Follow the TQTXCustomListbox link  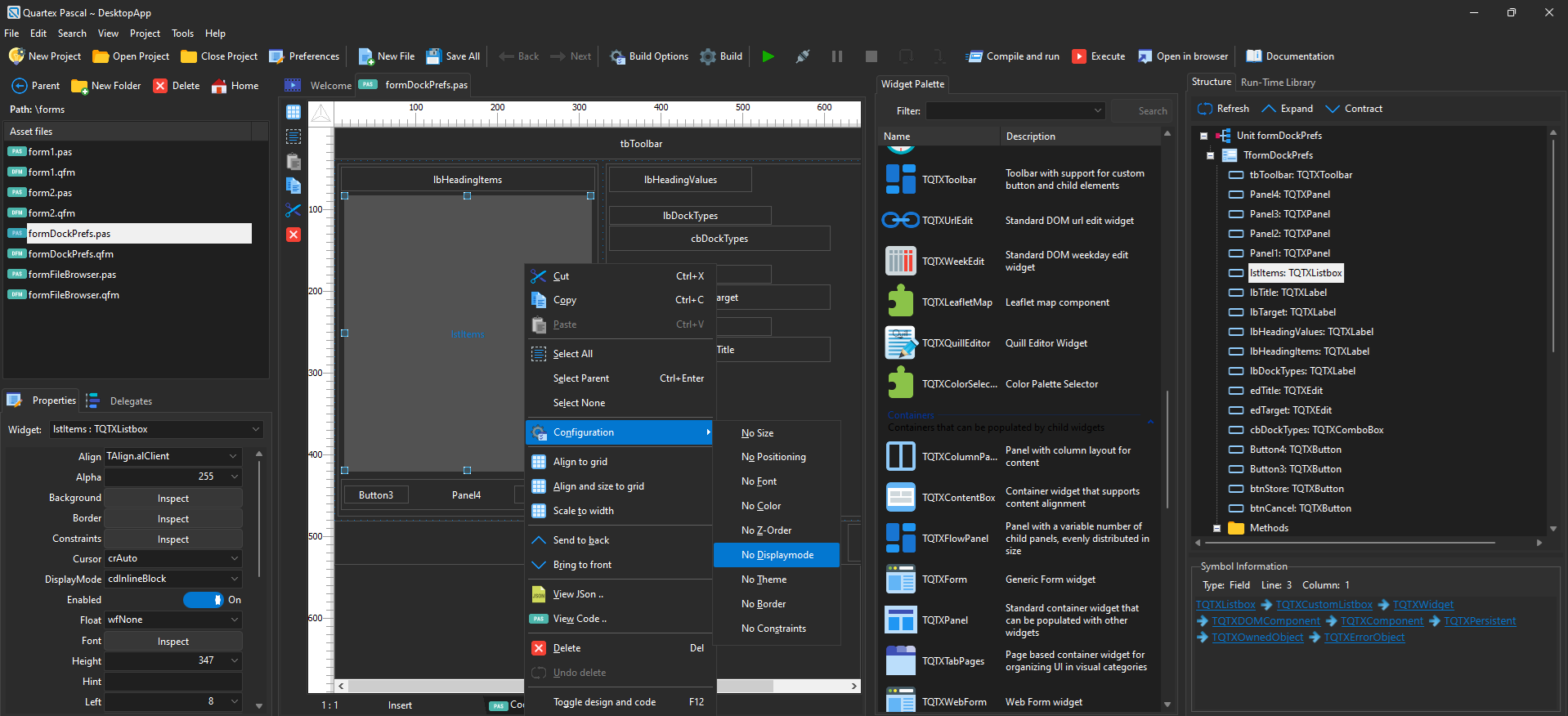(1324, 605)
